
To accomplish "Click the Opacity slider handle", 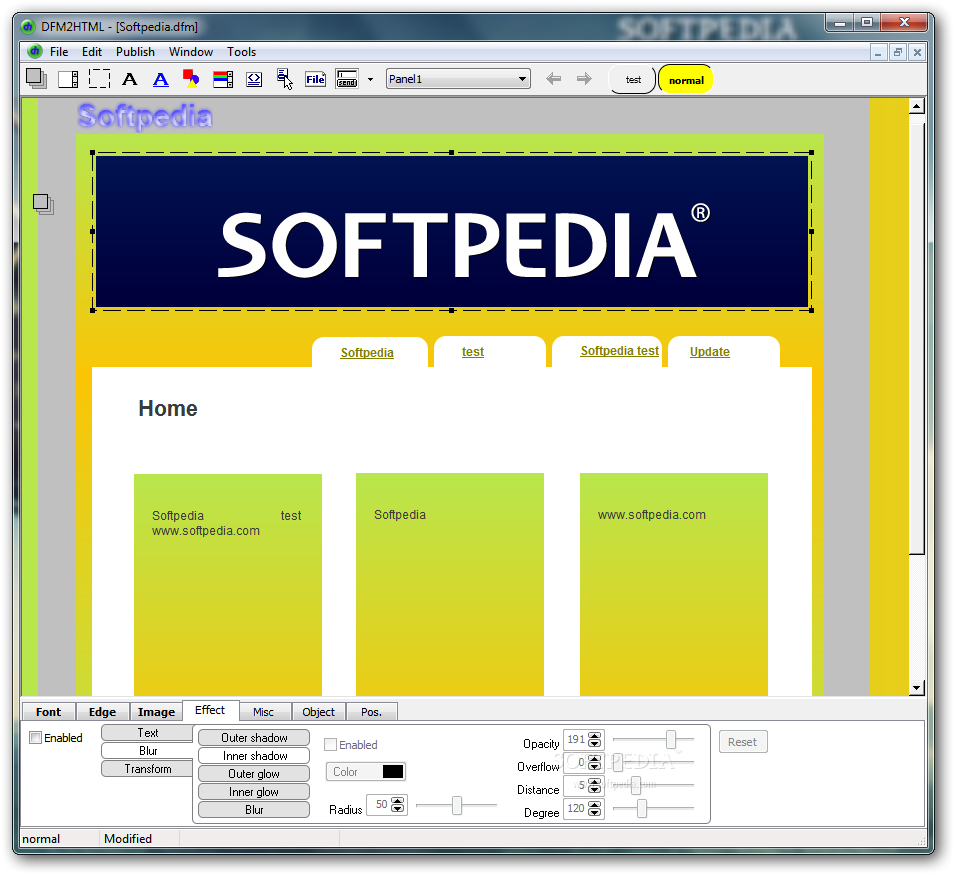I will pyautogui.click(x=671, y=739).
